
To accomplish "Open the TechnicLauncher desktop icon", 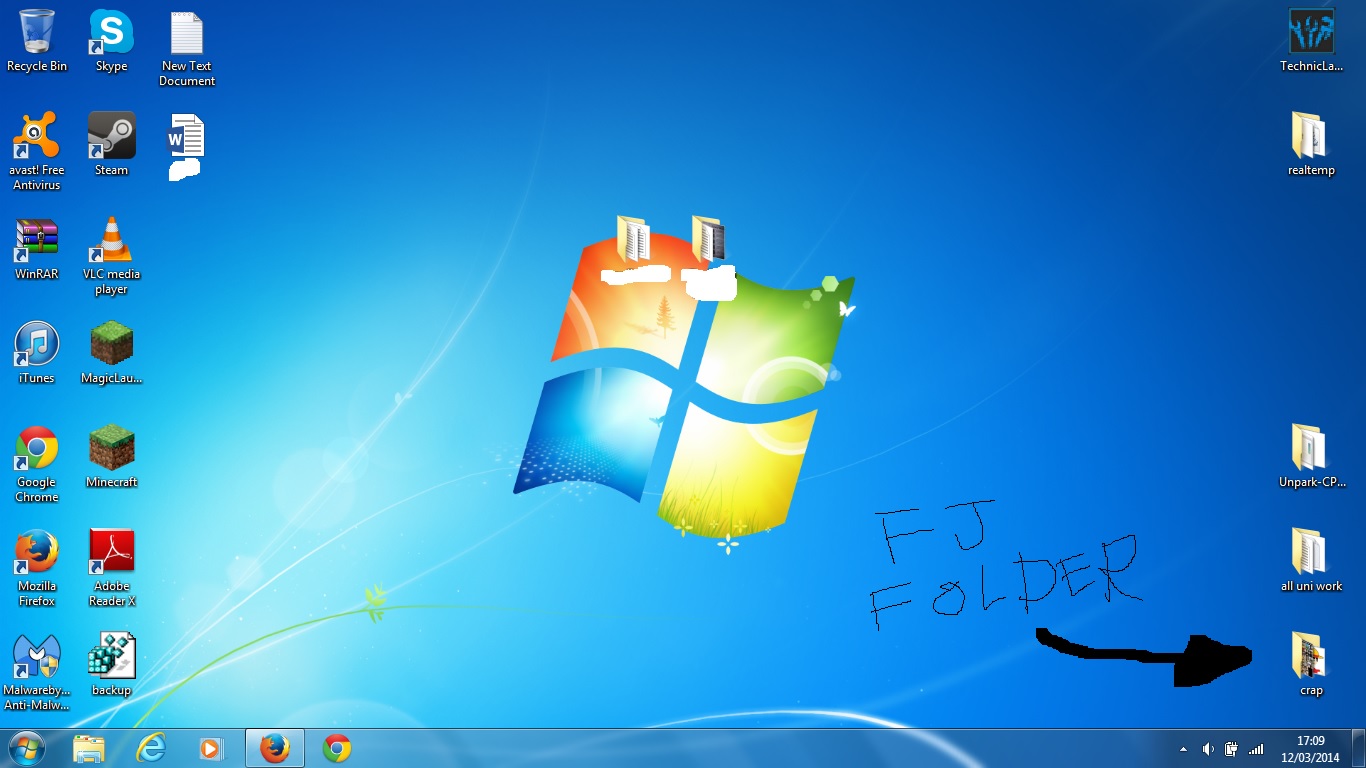I will point(1311,41).
